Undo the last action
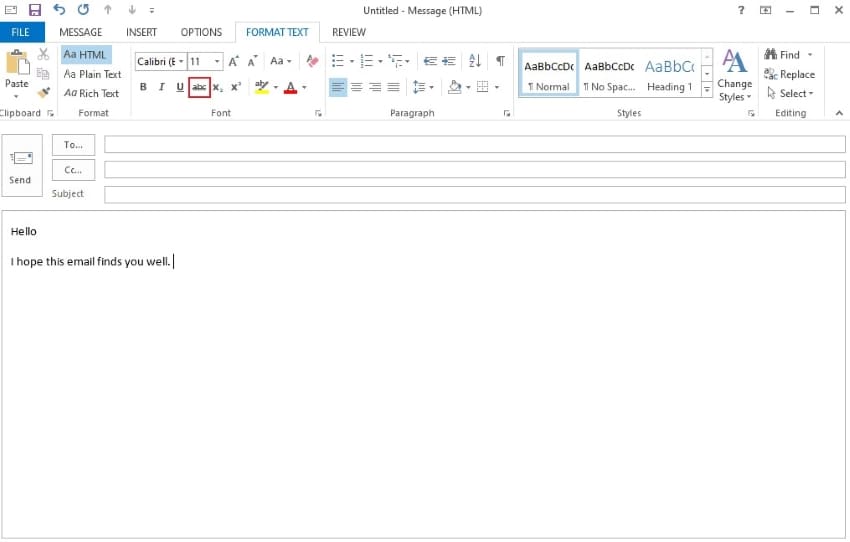Screen dimensions: 850x542 coord(59,10)
